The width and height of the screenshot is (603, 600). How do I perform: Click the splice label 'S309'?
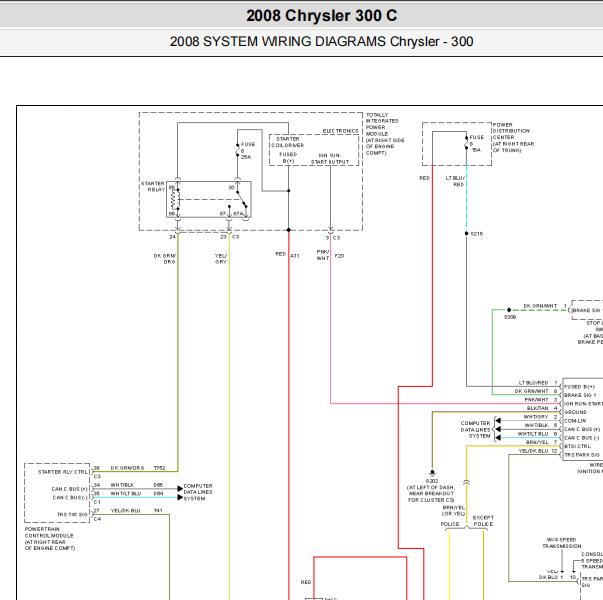pyautogui.click(x=510, y=317)
